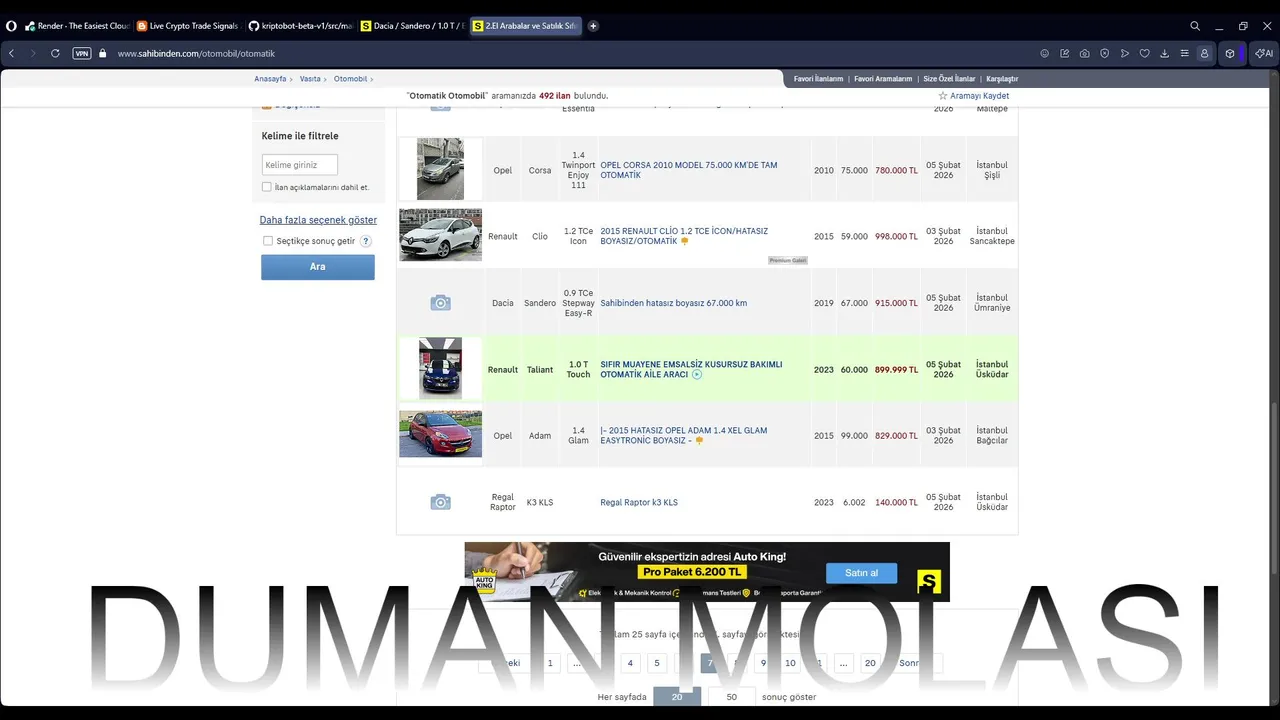Open SIFIR MUAYENE EMSALSİZ KUSURSUZ listing title
This screenshot has height=720, width=1280.
tap(691, 369)
